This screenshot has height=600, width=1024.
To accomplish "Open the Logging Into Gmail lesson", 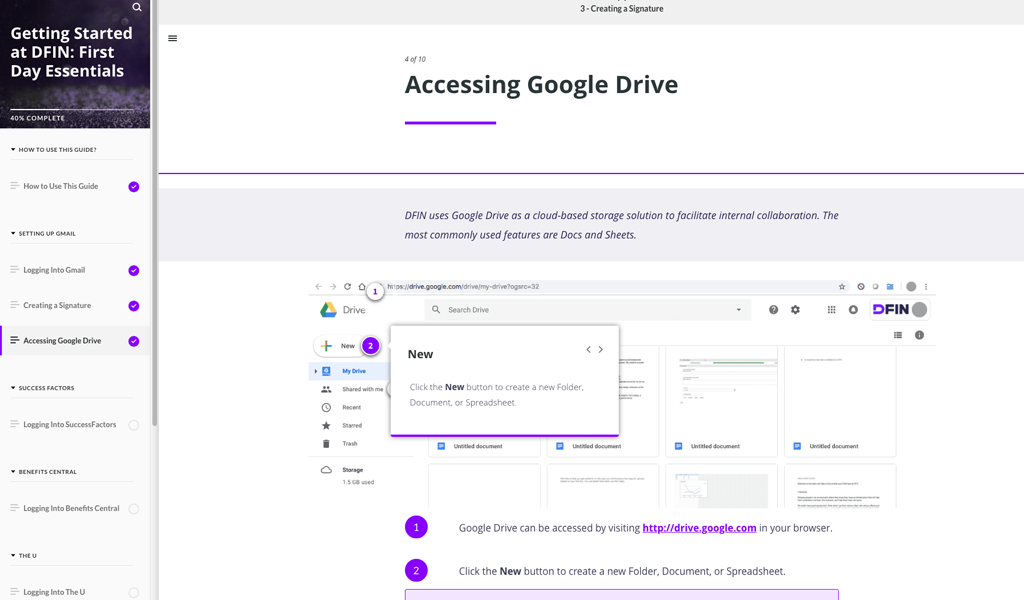I will coord(54,270).
